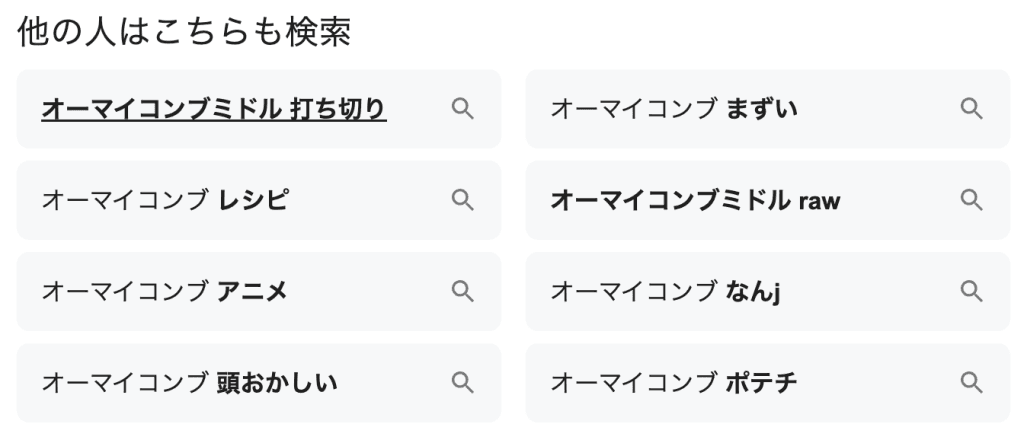Open the オーマイコンブ レシピ related search
This screenshot has height=443, width=1024.
[165, 200]
